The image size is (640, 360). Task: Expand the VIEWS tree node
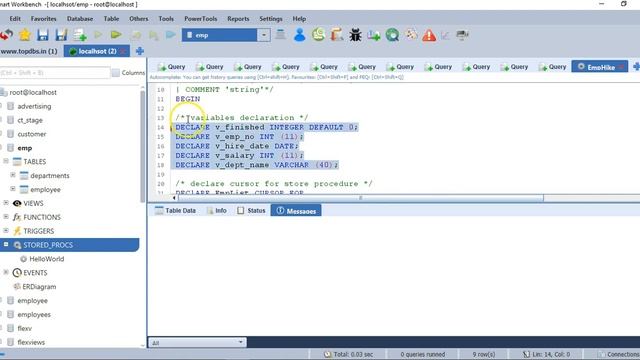[x=6, y=203]
